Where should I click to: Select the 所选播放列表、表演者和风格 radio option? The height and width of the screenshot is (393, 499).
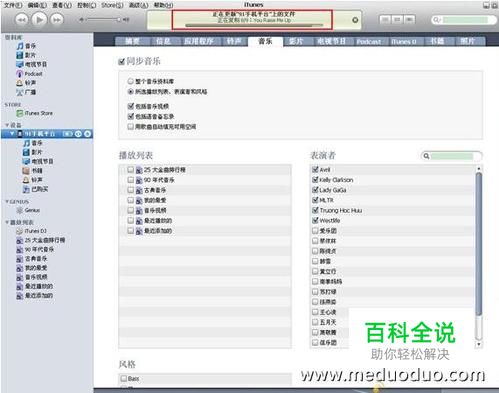pyautogui.click(x=131, y=91)
